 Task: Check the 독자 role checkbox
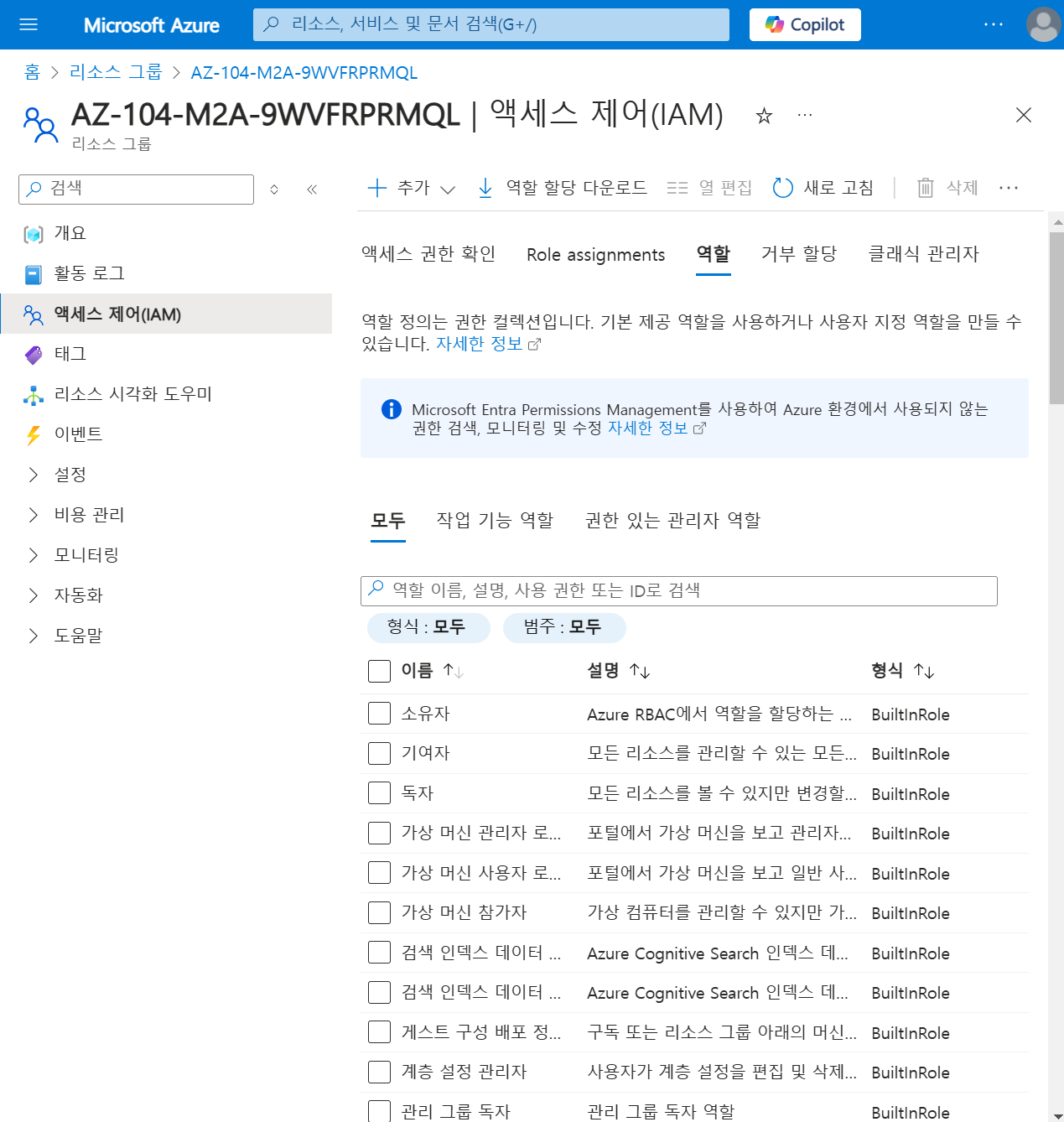point(380,793)
